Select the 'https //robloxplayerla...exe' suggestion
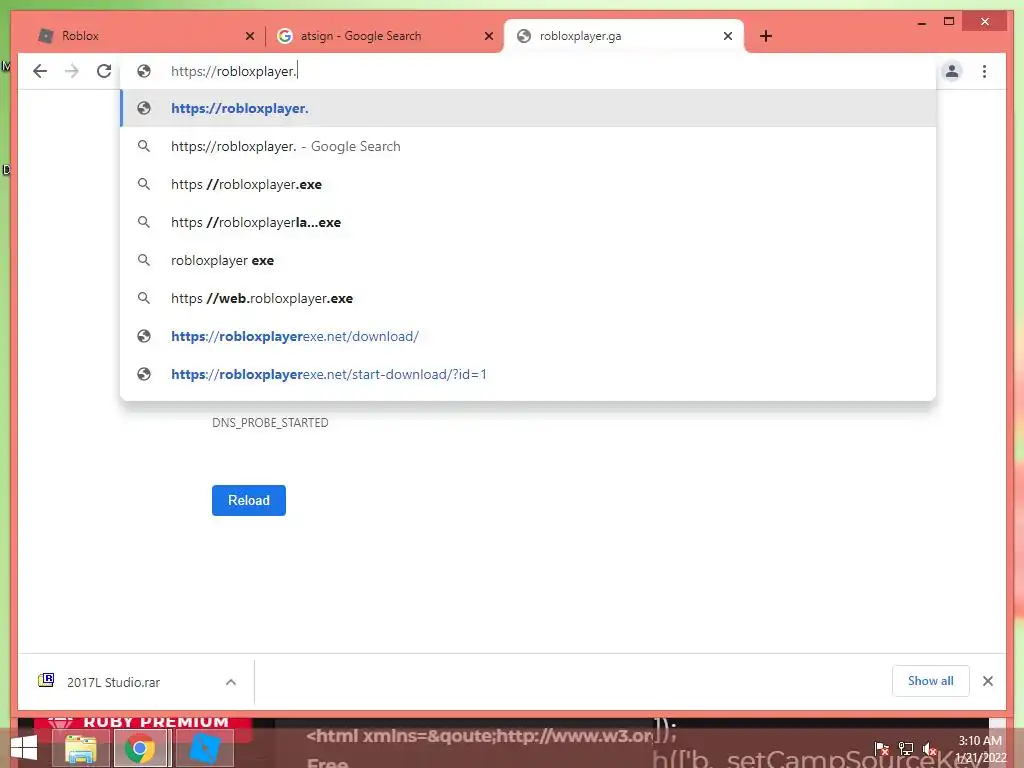Viewport: 1024px width, 768px height. [x=528, y=222]
